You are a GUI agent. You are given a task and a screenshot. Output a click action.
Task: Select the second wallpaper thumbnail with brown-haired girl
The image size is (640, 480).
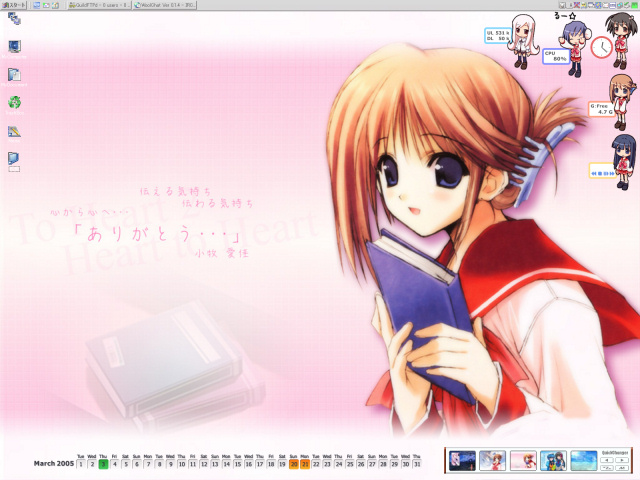[x=492, y=460]
